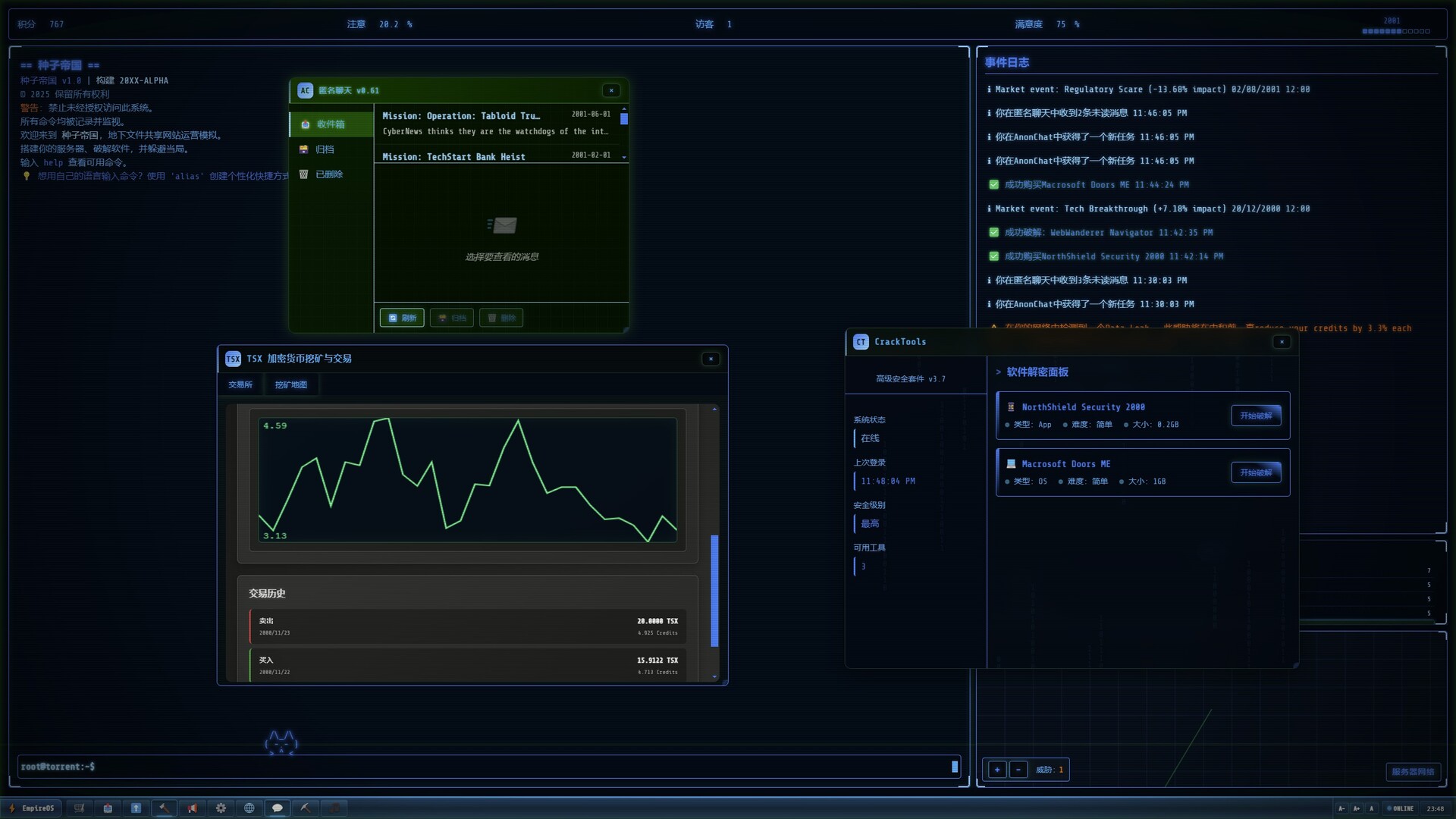Image resolution: width=1456 pixels, height=819 pixels.
Task: Click the + zoom stepper near 威胁 counter
Action: pyautogui.click(x=996, y=769)
